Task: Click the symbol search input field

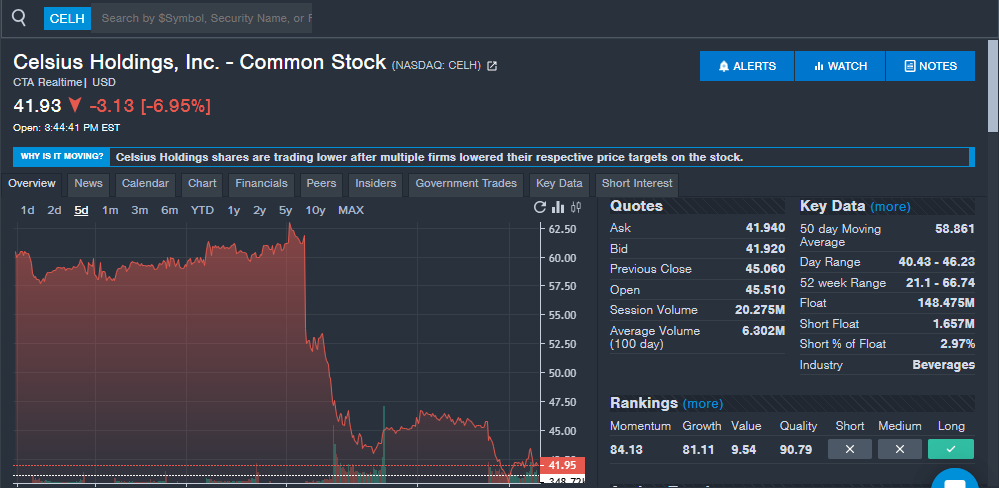Action: (x=205, y=18)
